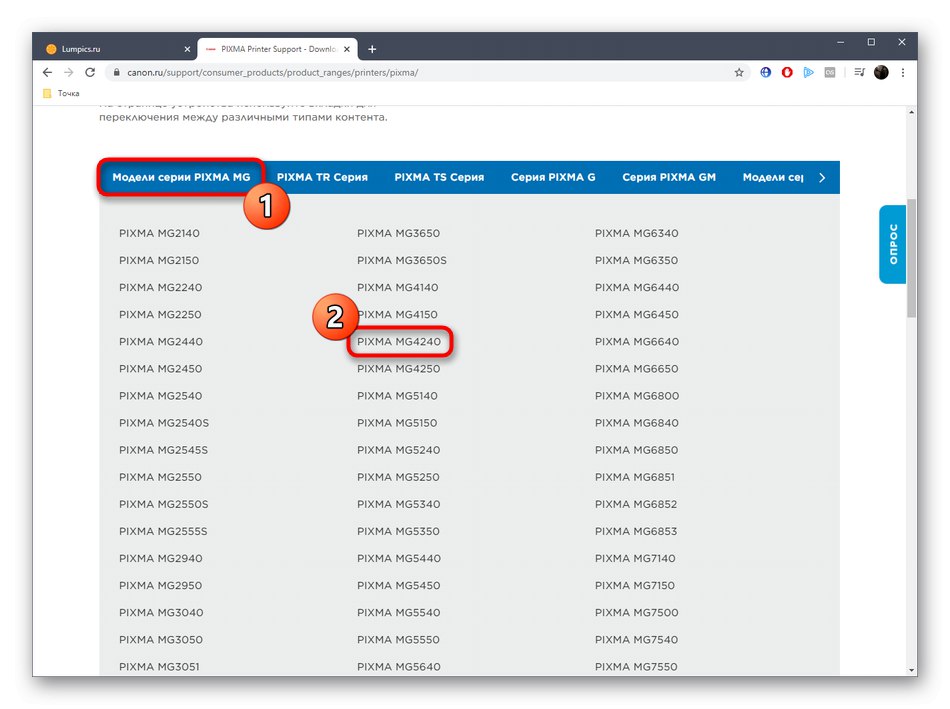Choose the PIXMA MG4250 model
Screen dimensions: 950x709
398,369
